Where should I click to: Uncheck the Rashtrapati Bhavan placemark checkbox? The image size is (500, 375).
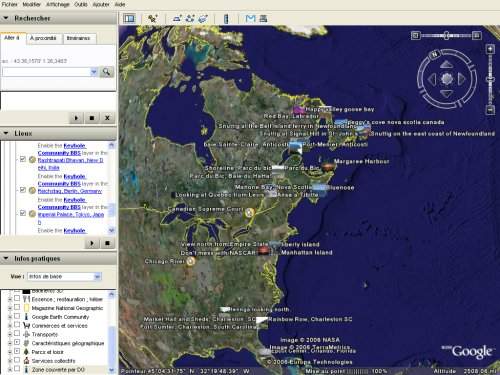coord(23,159)
